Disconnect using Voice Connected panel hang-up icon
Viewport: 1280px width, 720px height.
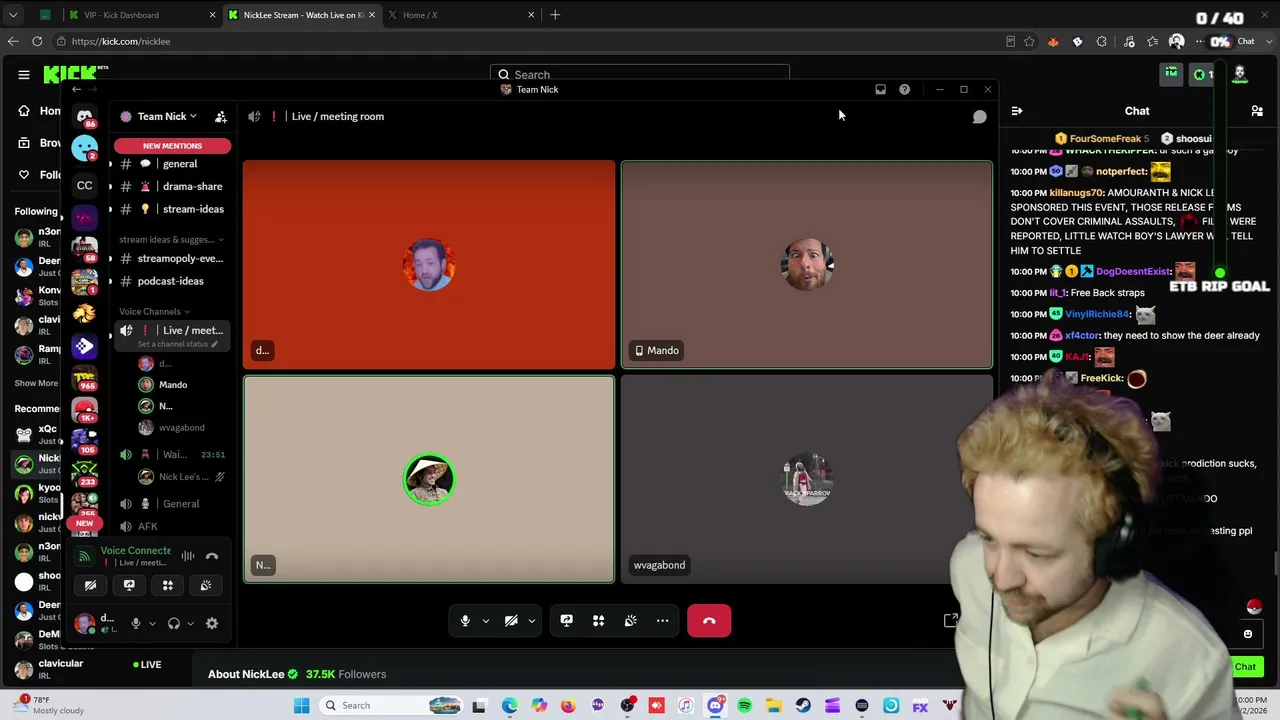tap(212, 556)
